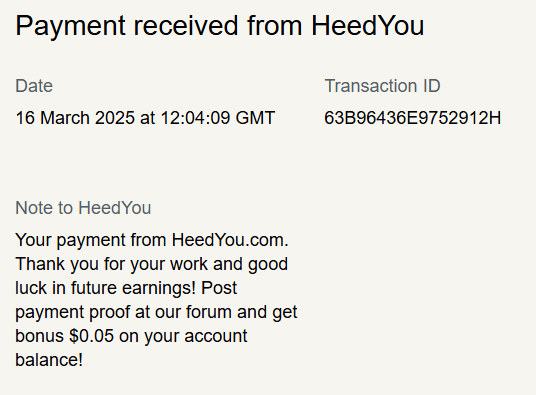Click the 12:04:09 GMT timestamp
Screen dimensions: 536x395
point(218,118)
